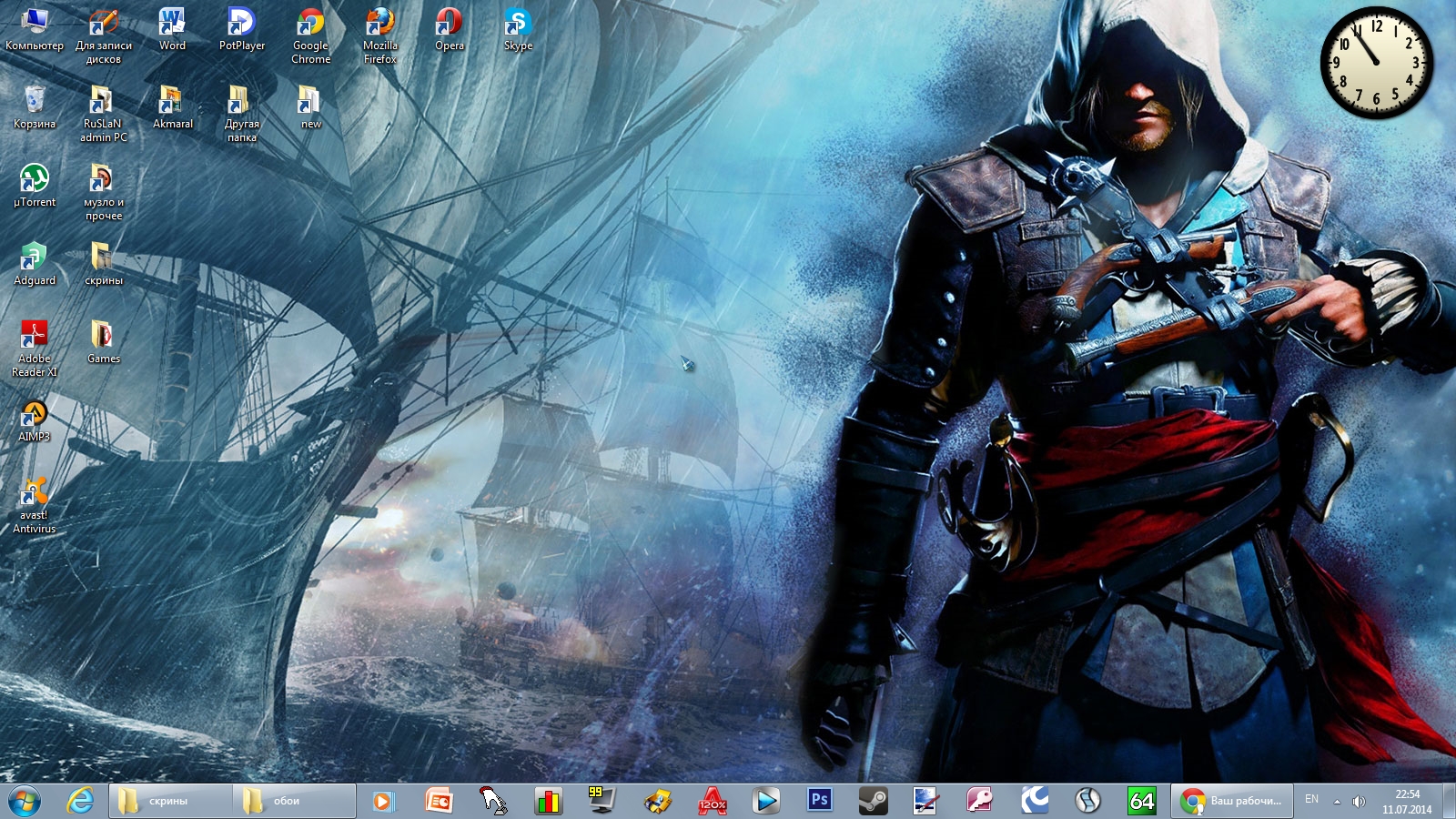Select the avast! Antivirus shortcut
Screen dimensions: 1456x819
click(x=35, y=505)
